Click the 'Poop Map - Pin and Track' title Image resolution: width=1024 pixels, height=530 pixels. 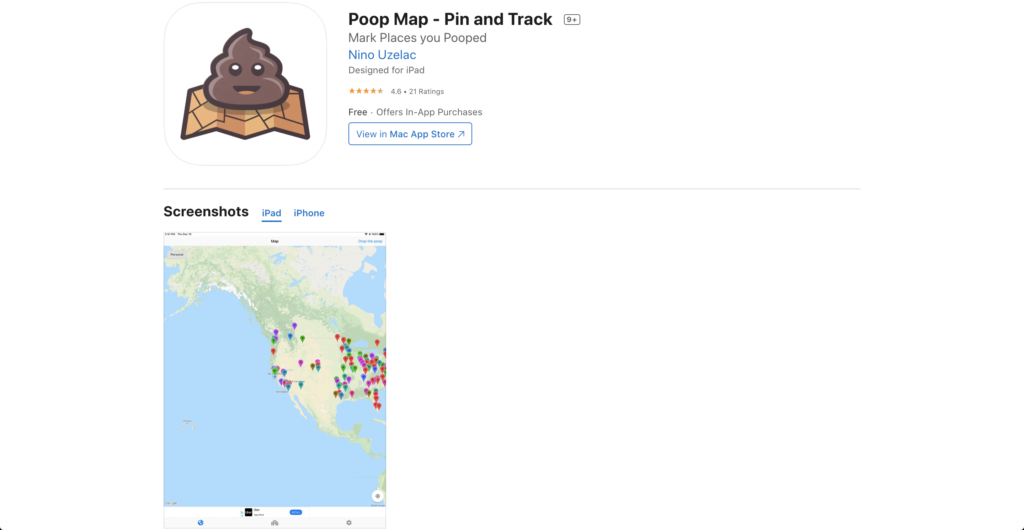(x=450, y=20)
